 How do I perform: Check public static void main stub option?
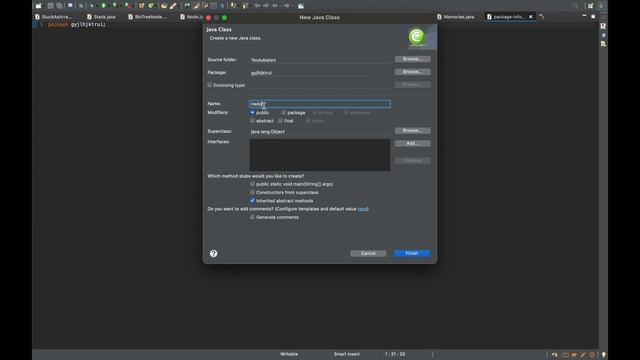click(x=252, y=184)
